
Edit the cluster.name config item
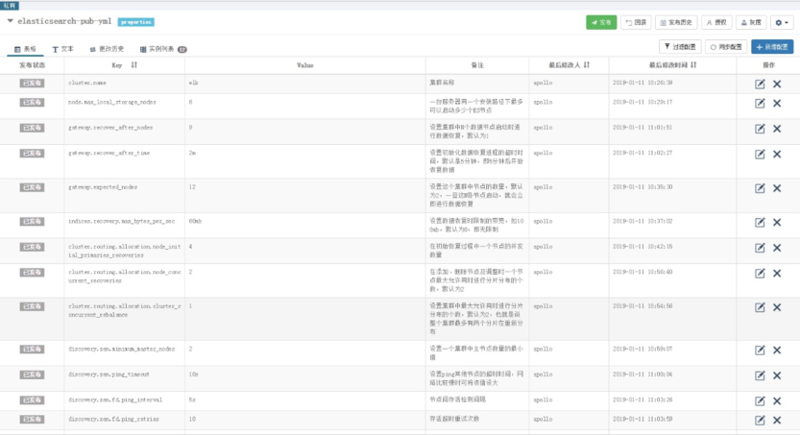tap(760, 84)
